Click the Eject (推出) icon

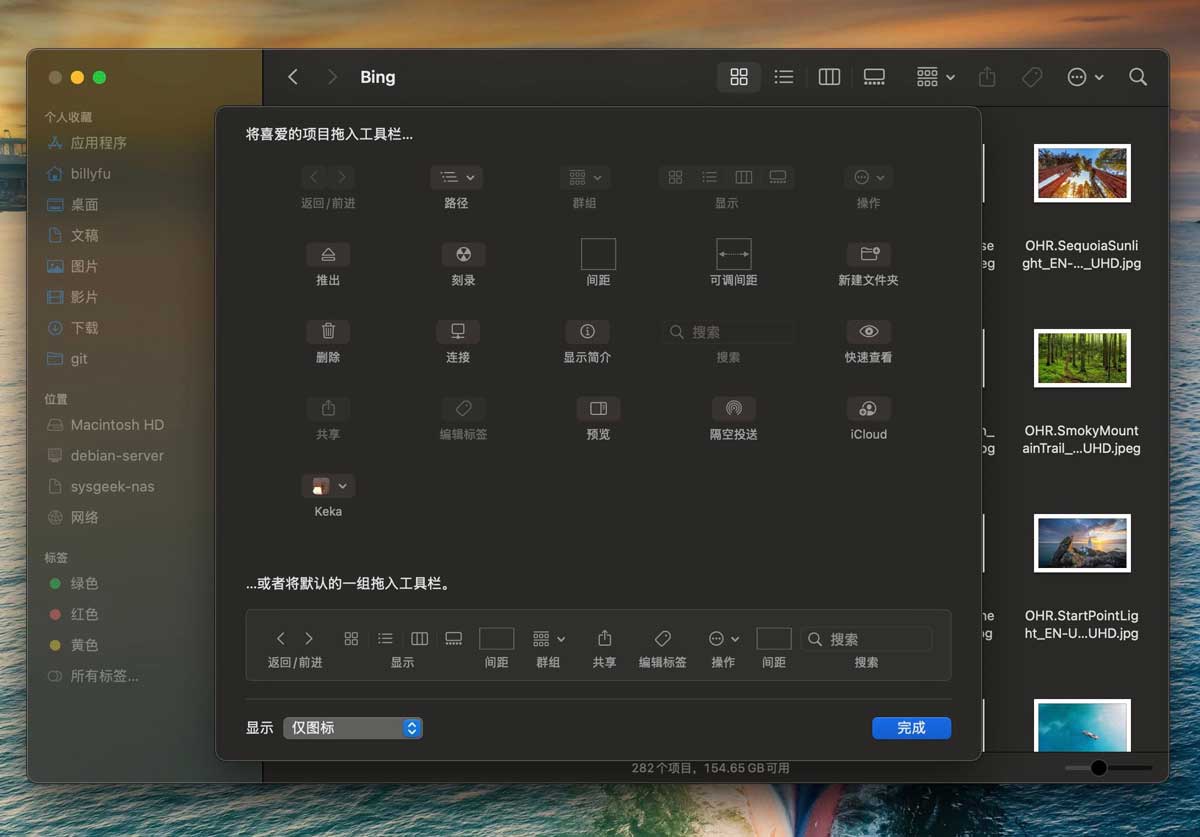click(328, 254)
